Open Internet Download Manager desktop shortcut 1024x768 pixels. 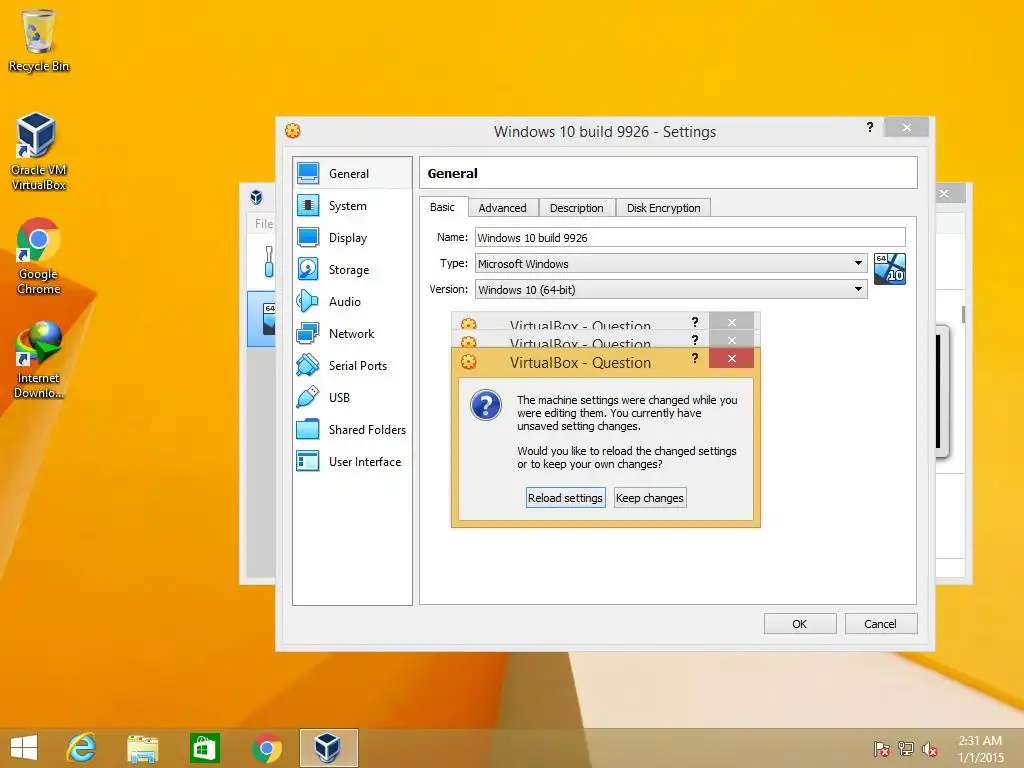pos(39,359)
